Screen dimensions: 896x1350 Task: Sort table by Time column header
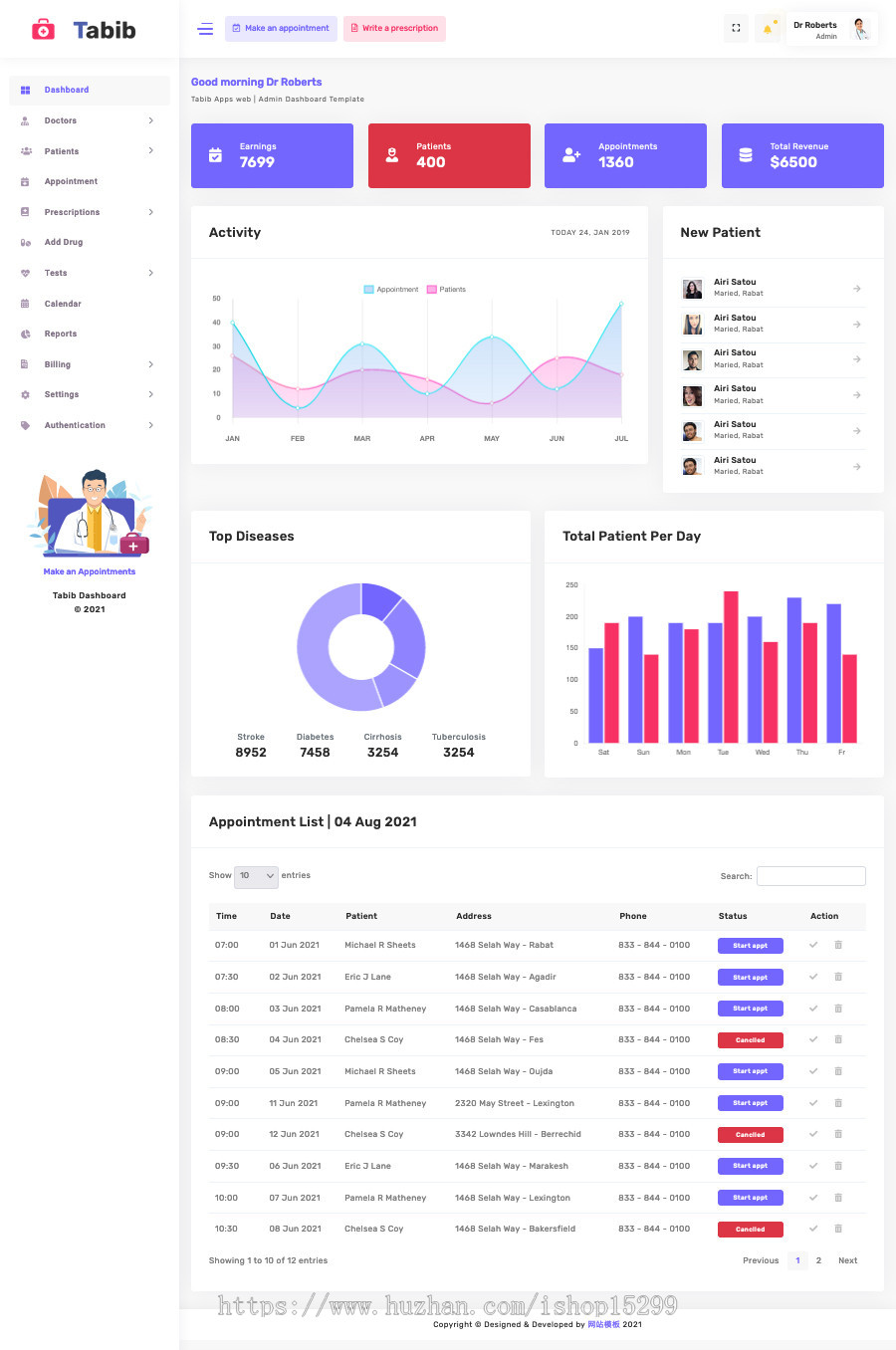click(x=227, y=916)
